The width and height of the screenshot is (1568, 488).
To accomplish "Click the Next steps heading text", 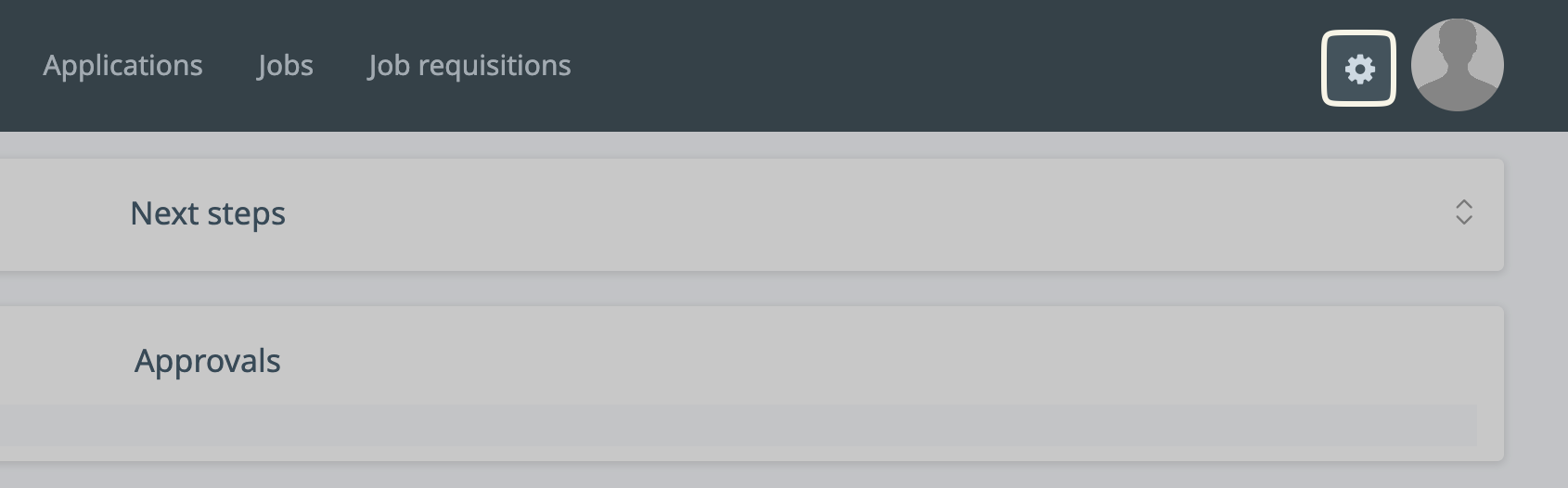I will (x=208, y=213).
